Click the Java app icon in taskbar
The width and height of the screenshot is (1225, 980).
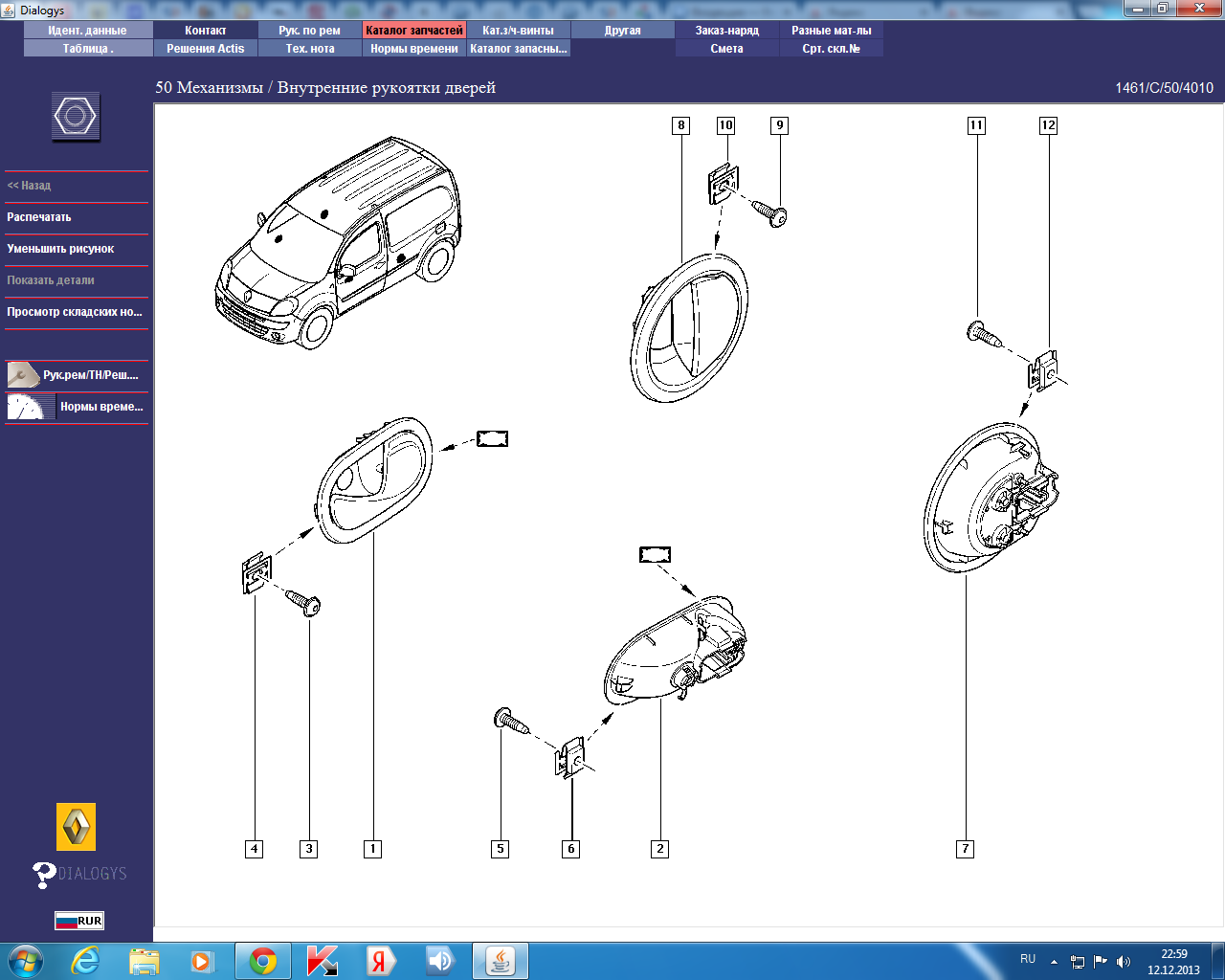(500, 961)
